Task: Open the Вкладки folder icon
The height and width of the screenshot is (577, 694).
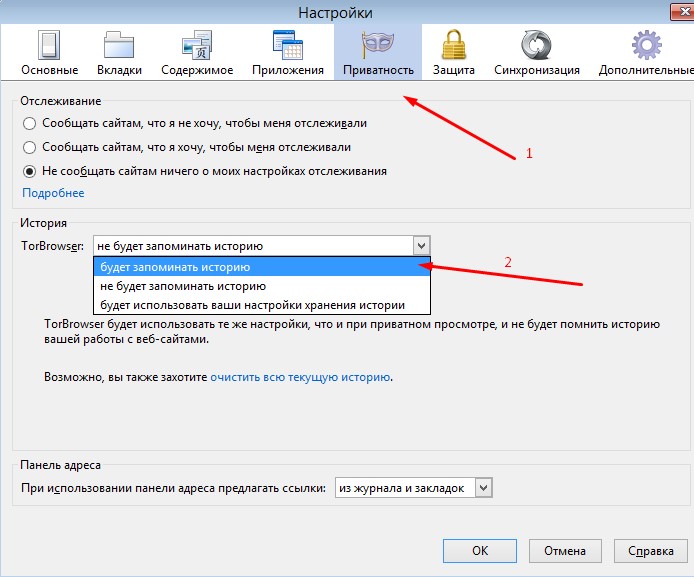Action: [x=119, y=47]
